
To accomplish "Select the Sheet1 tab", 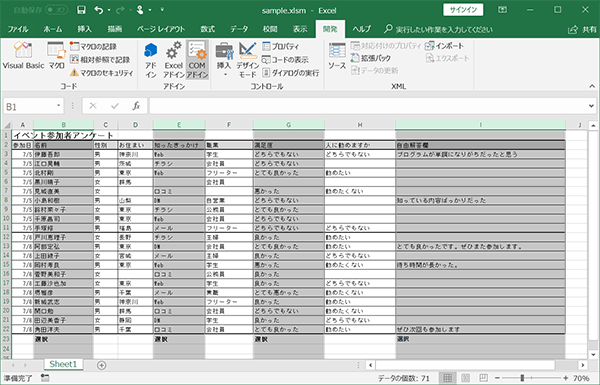I will click(x=63, y=364).
